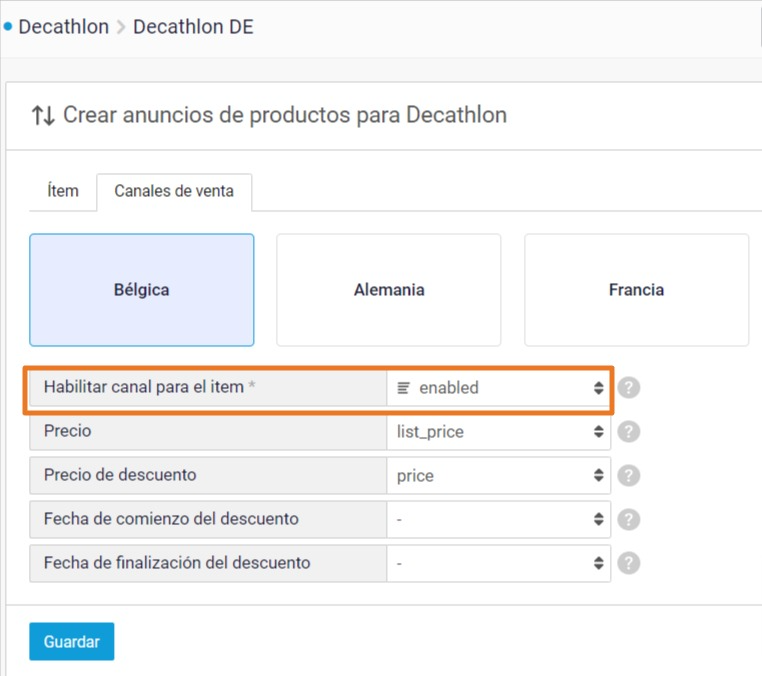
Task: Open Decathlon DE breadcrumb
Action: point(193,27)
